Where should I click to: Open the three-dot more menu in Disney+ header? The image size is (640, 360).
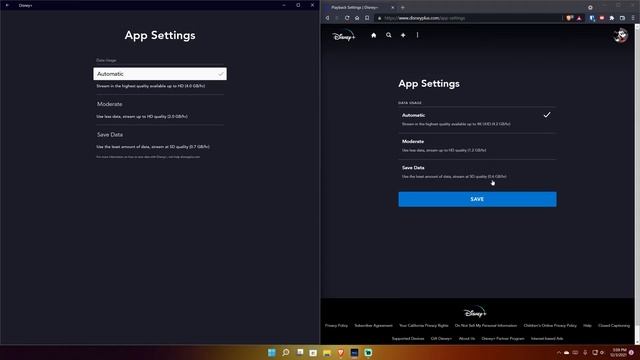(x=417, y=35)
